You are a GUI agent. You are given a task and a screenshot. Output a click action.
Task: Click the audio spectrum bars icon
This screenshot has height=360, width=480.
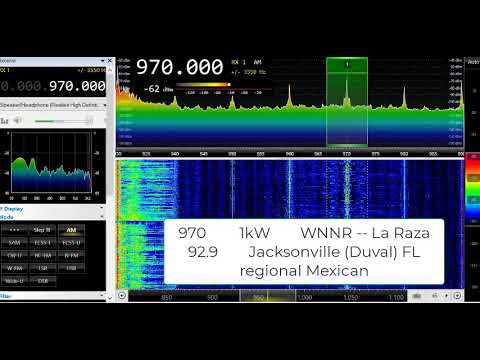(x=4, y=121)
